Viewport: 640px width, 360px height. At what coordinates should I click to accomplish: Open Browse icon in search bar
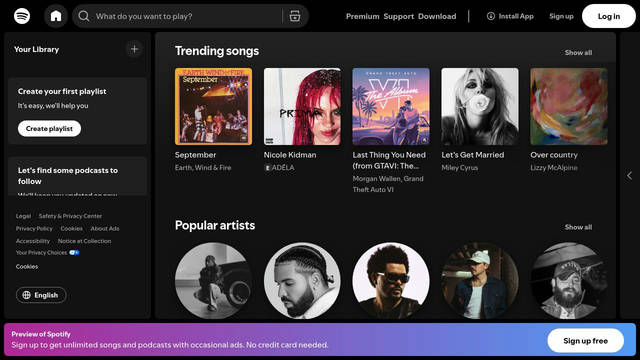[x=295, y=16]
